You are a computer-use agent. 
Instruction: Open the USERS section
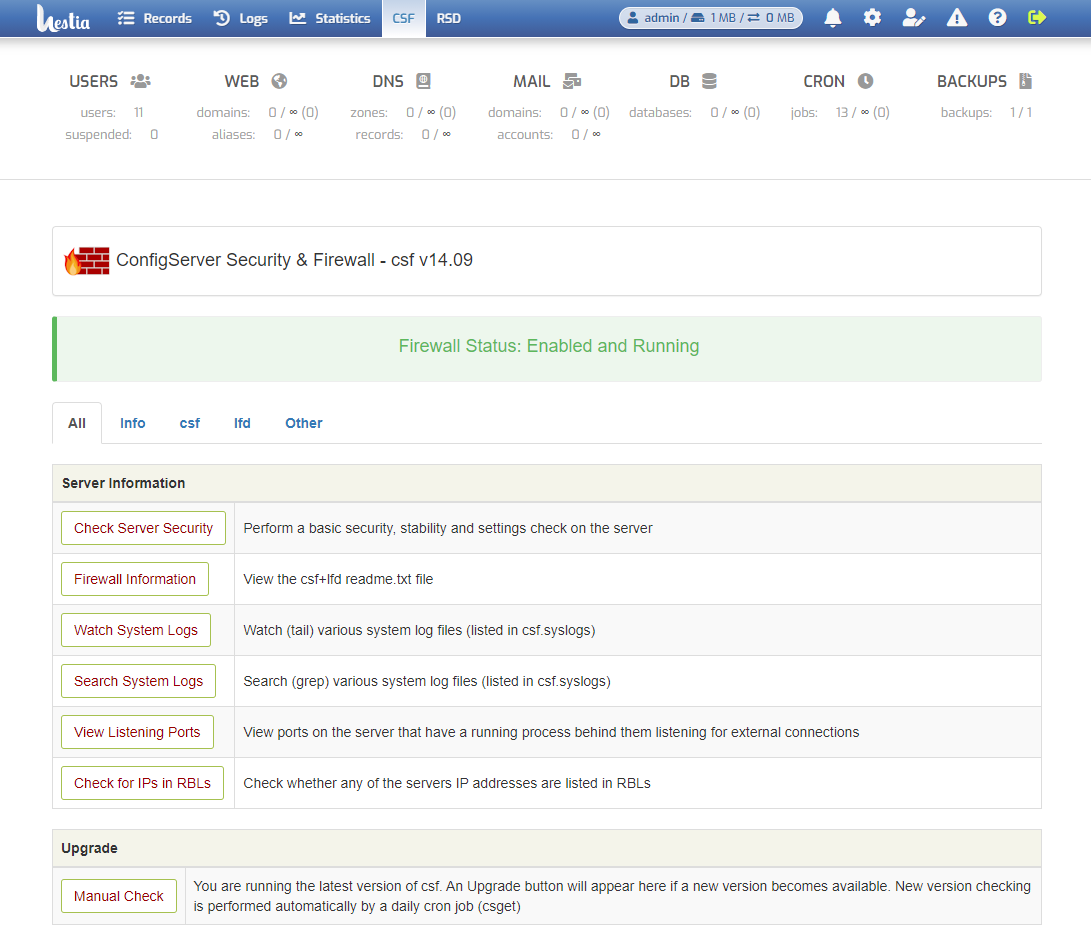click(110, 82)
